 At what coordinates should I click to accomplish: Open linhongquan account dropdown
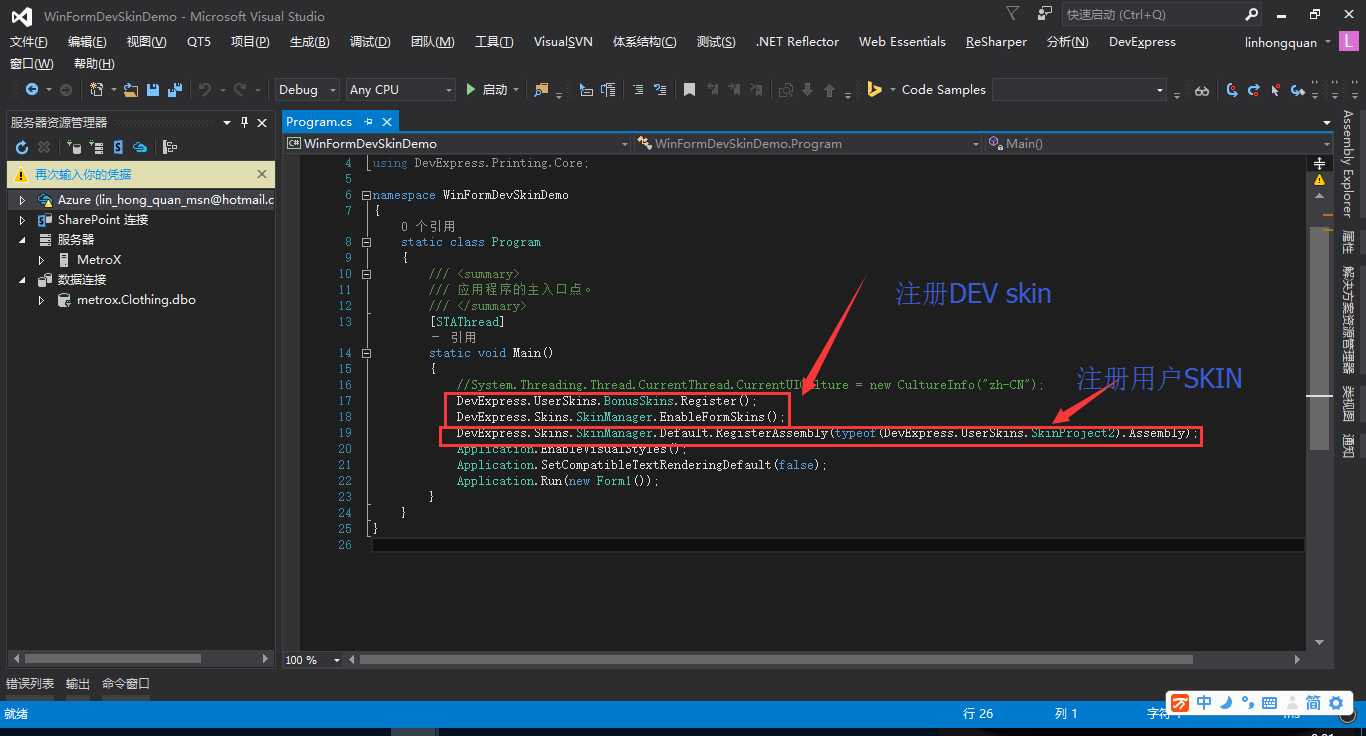(x=1288, y=42)
